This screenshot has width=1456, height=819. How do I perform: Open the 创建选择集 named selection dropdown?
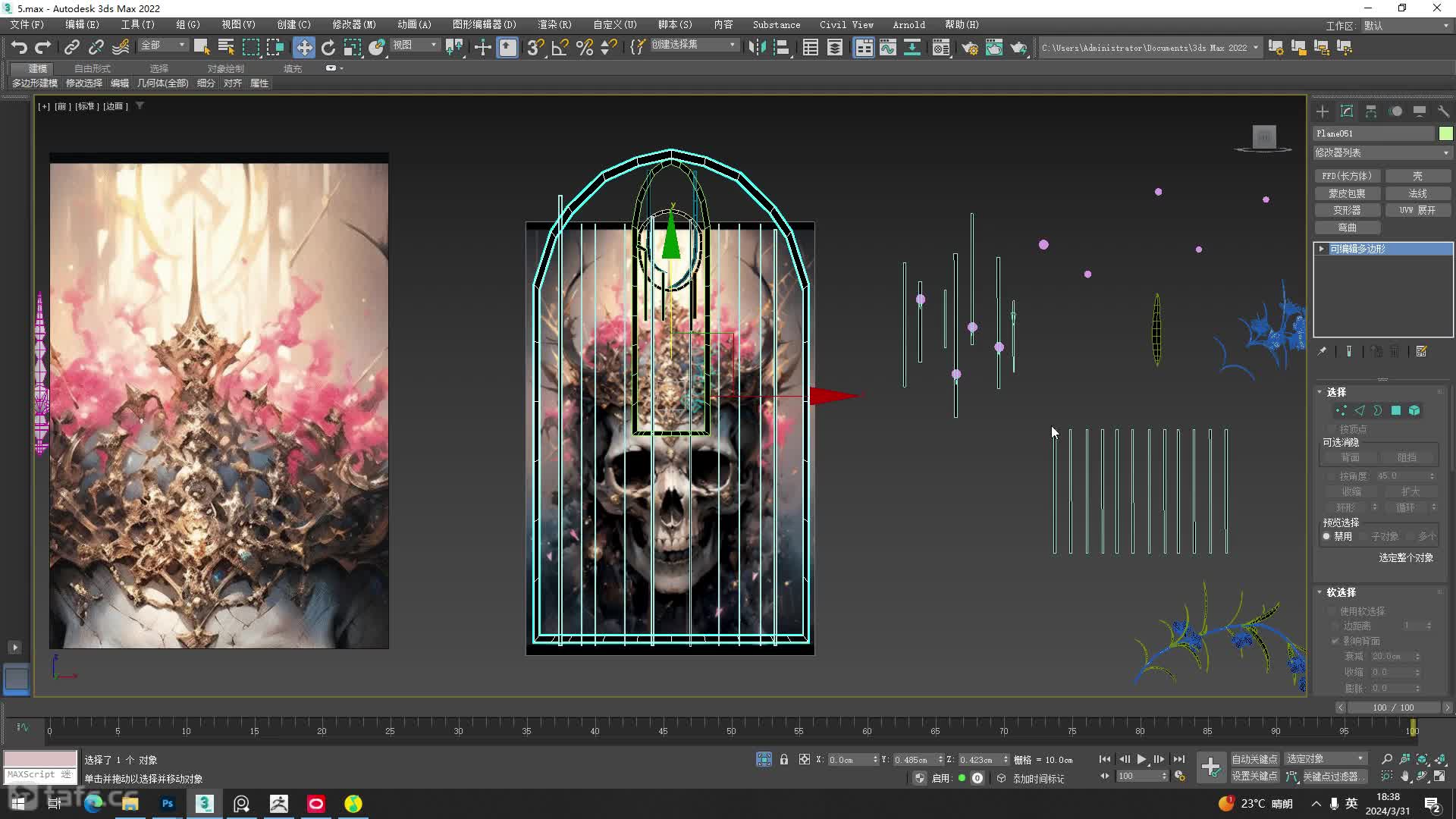coord(693,45)
